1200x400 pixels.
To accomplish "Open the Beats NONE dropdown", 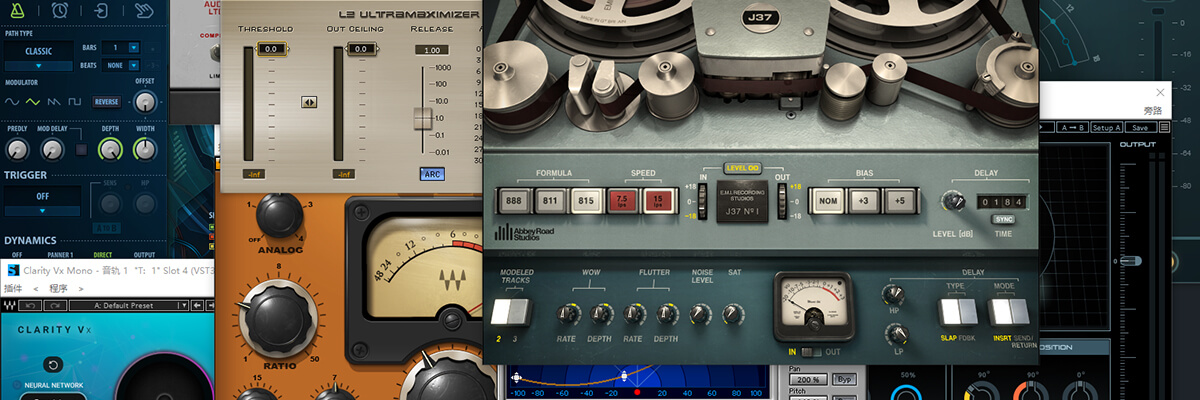I will tap(119, 65).
